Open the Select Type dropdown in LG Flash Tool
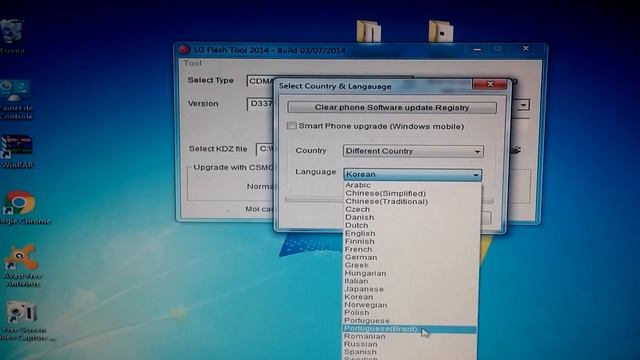Image resolution: width=640 pixels, height=360 pixels. point(260,81)
